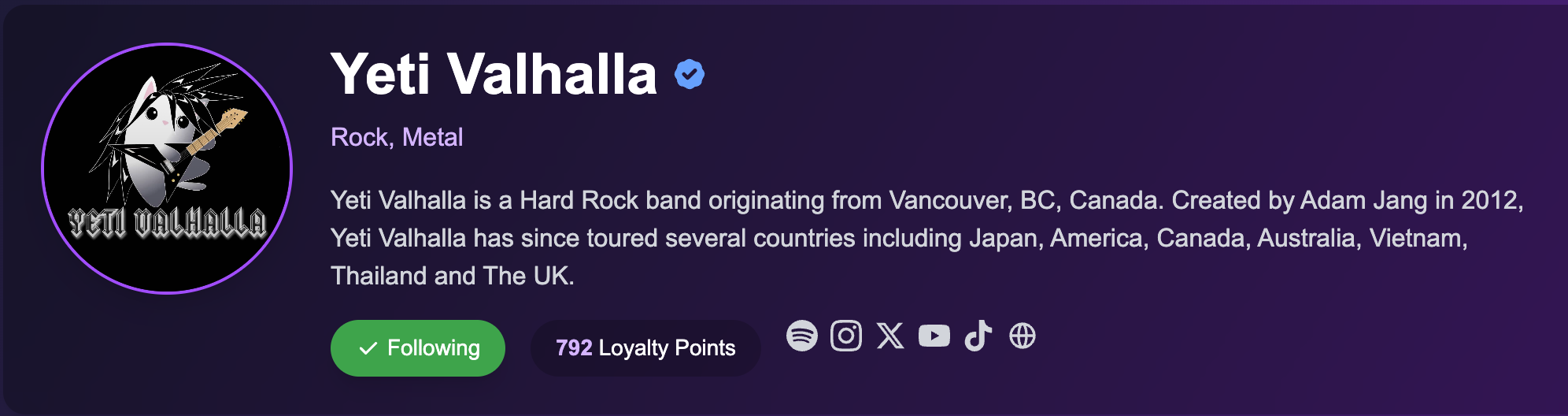Click the gothic Yeti Valhalla logo text
1568x416 pixels.
pyautogui.click(x=167, y=223)
